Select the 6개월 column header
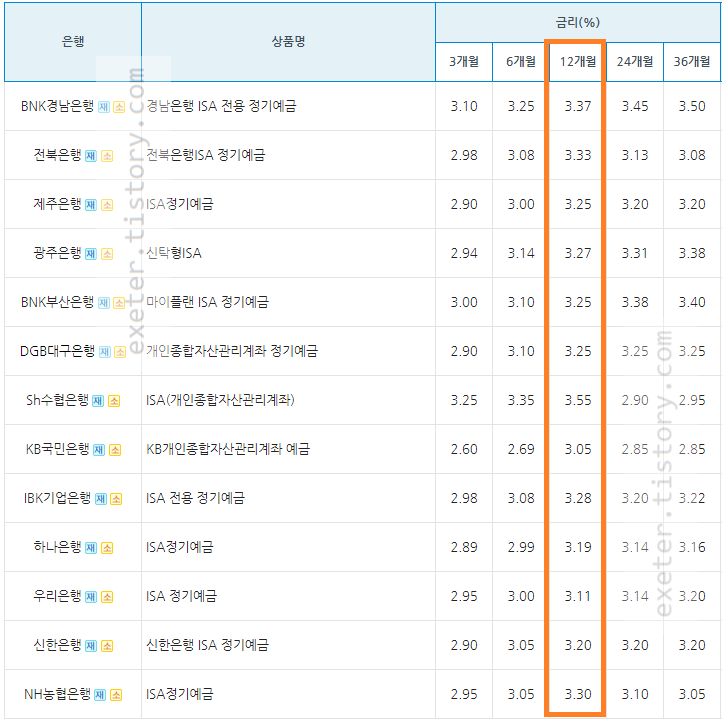The image size is (722, 720). (520, 61)
